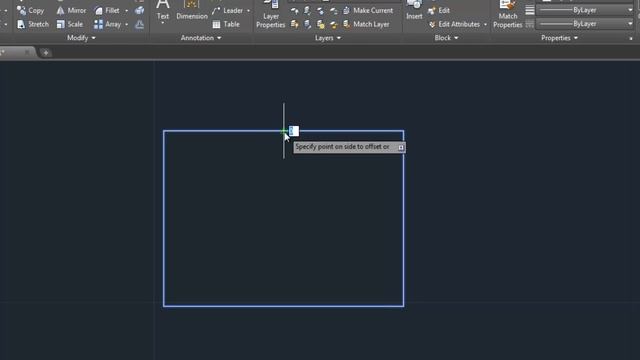640x360 pixels.
Task: Click the layer Unisolate icon
Action: coord(308,24)
